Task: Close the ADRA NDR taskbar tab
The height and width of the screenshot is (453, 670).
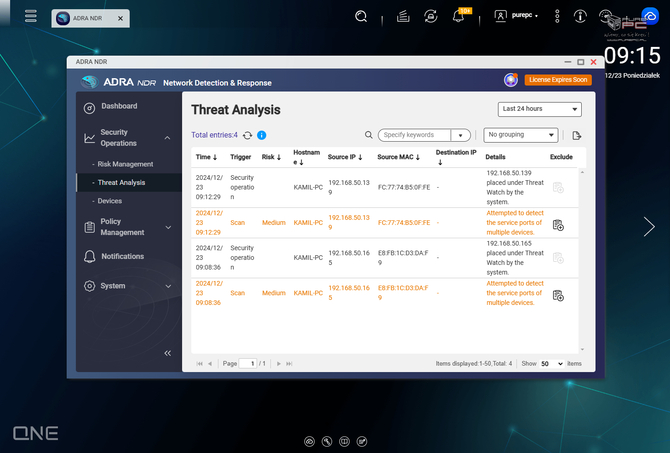Action: point(120,18)
